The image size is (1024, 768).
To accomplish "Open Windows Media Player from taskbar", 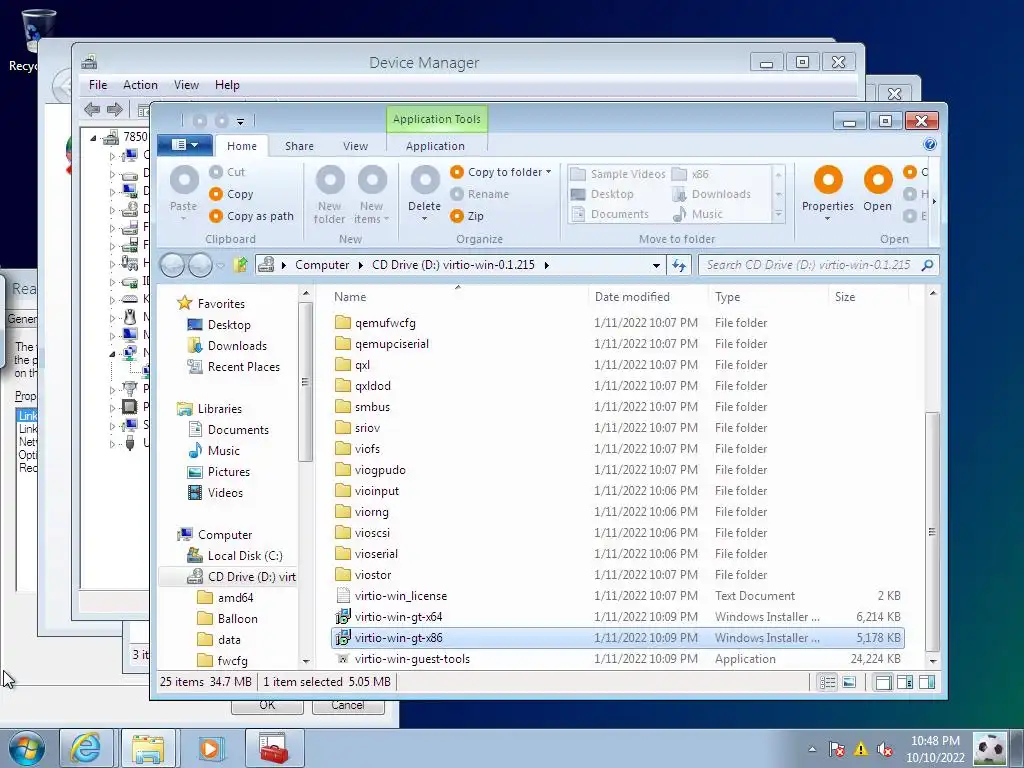I will [210, 748].
